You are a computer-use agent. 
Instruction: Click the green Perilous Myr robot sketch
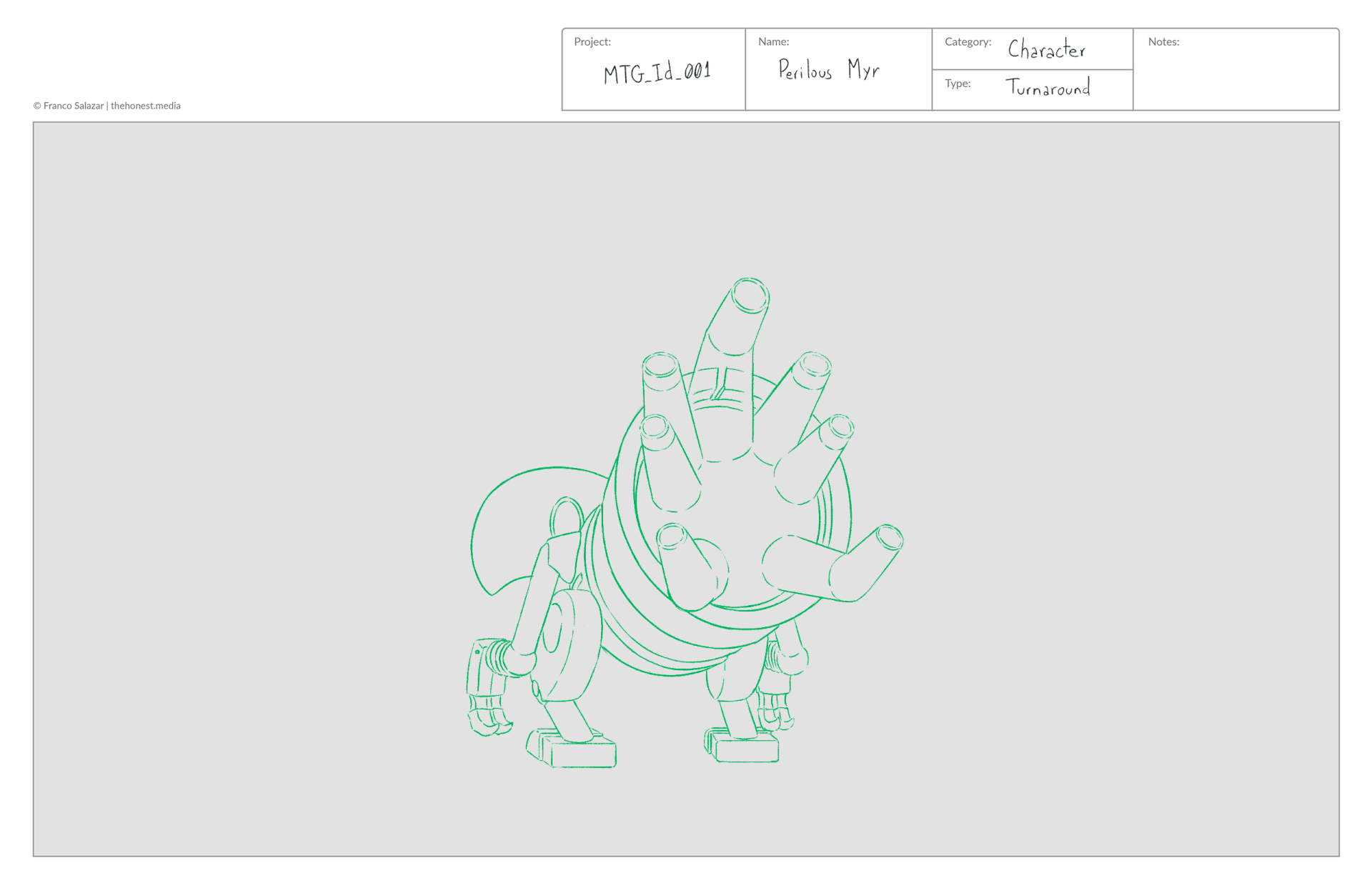686,523
